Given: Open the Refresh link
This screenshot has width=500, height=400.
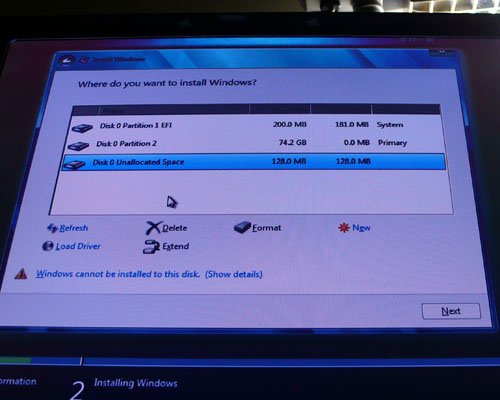Looking at the screenshot, I should 74,228.
